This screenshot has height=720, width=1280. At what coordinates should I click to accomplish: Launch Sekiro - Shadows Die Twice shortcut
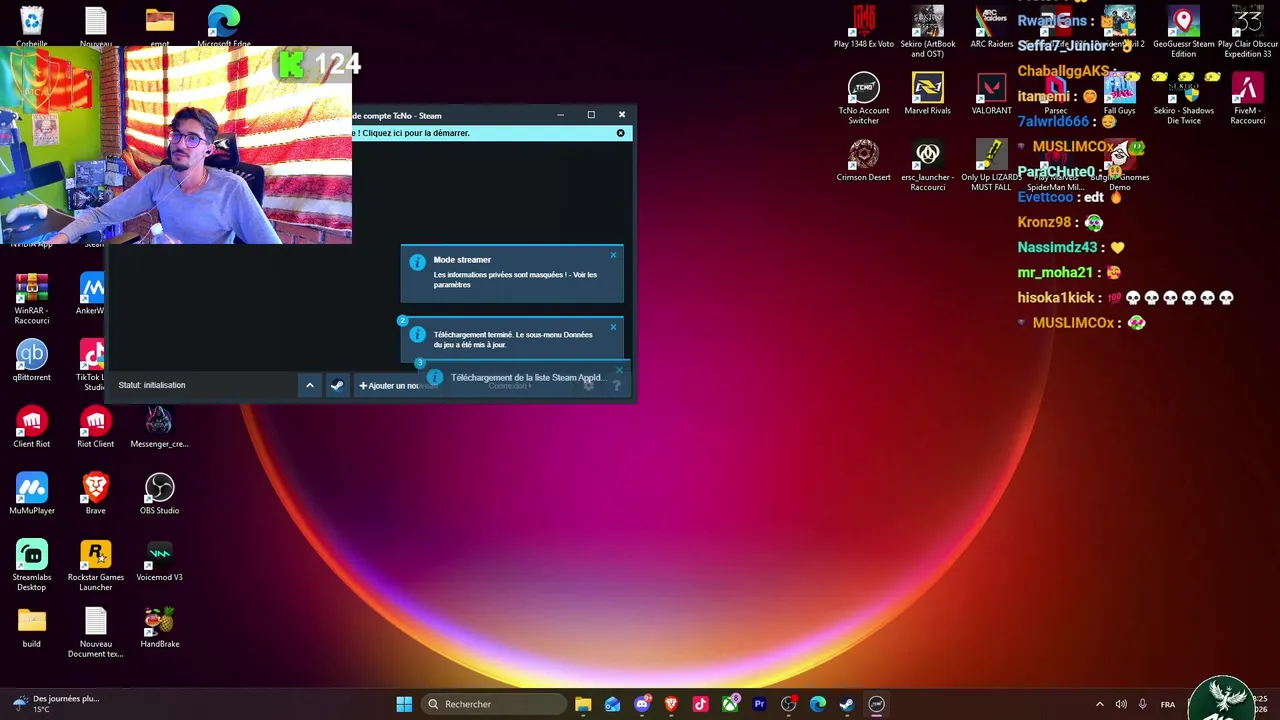coord(1183,98)
